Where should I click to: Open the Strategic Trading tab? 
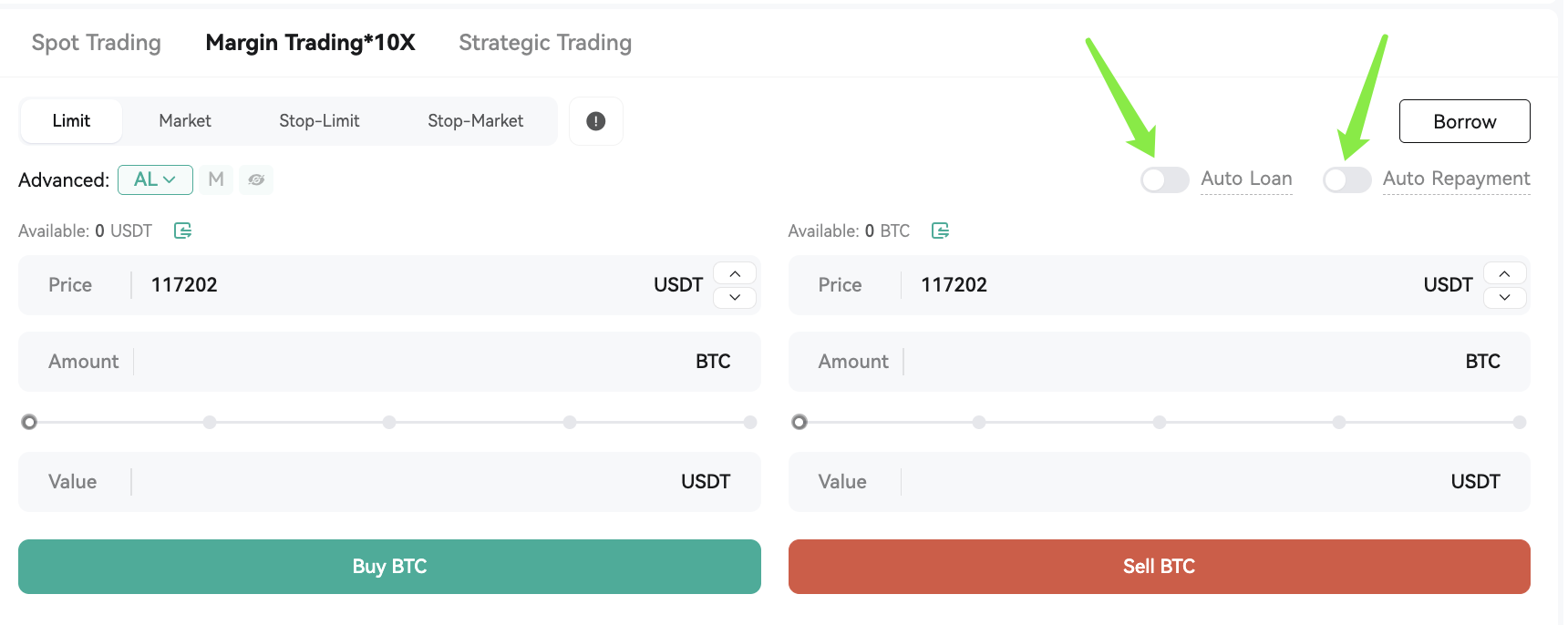pos(545,43)
